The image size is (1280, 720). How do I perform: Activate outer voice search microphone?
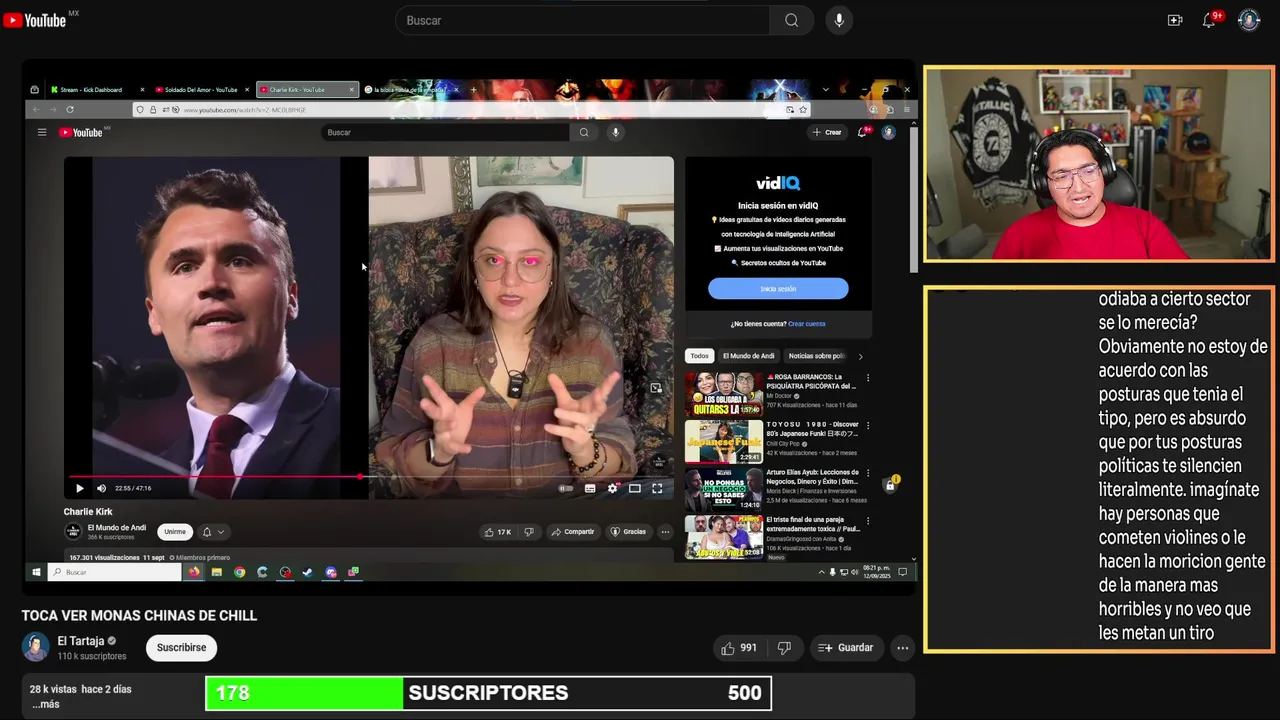point(839,20)
